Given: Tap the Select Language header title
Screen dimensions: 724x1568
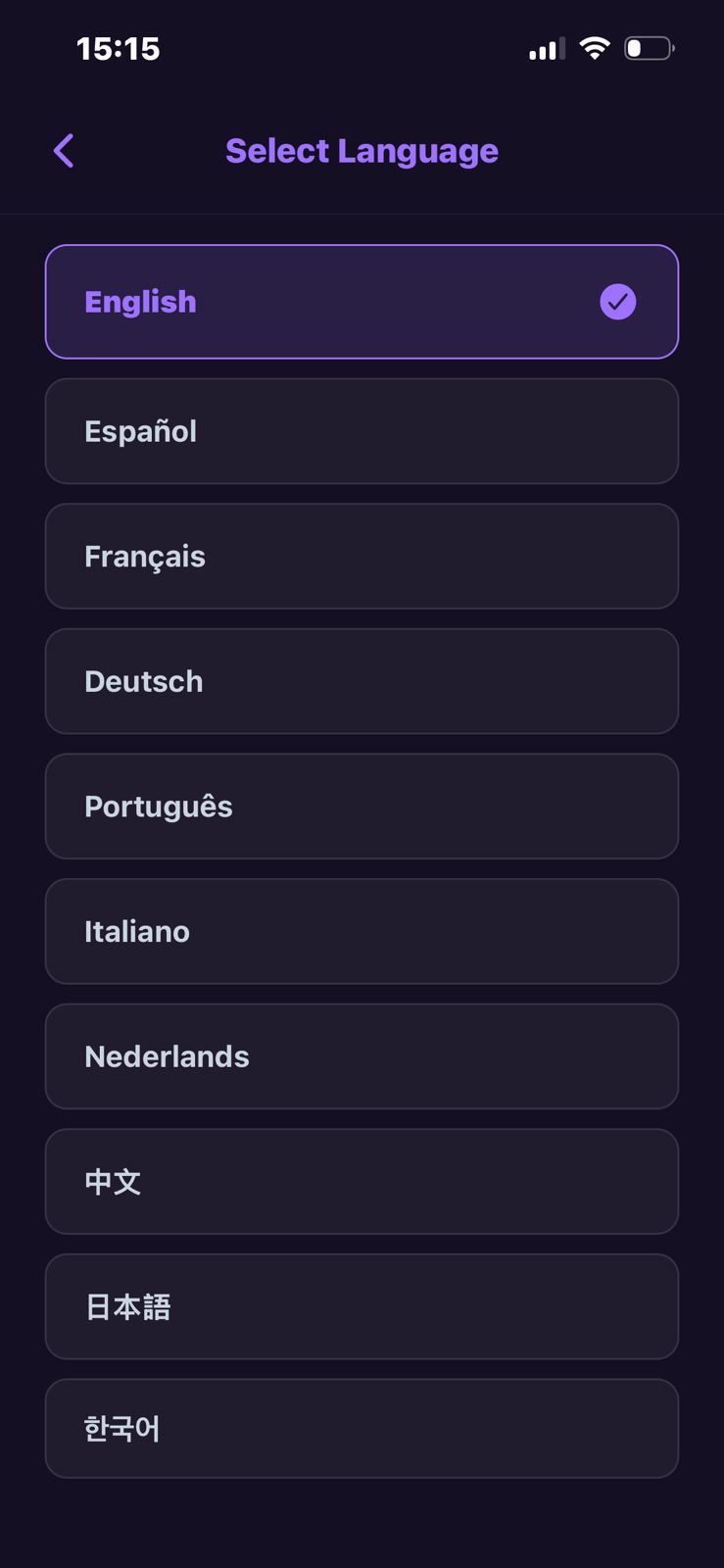Looking at the screenshot, I should (x=362, y=151).
